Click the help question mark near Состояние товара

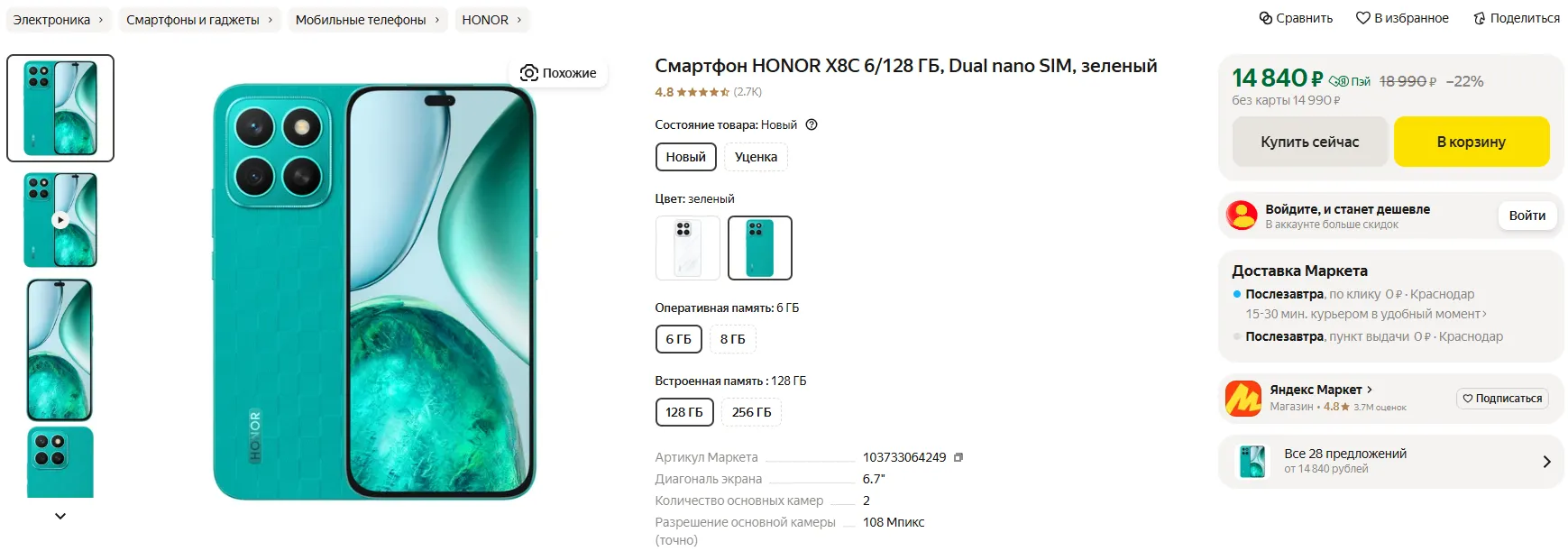812,125
